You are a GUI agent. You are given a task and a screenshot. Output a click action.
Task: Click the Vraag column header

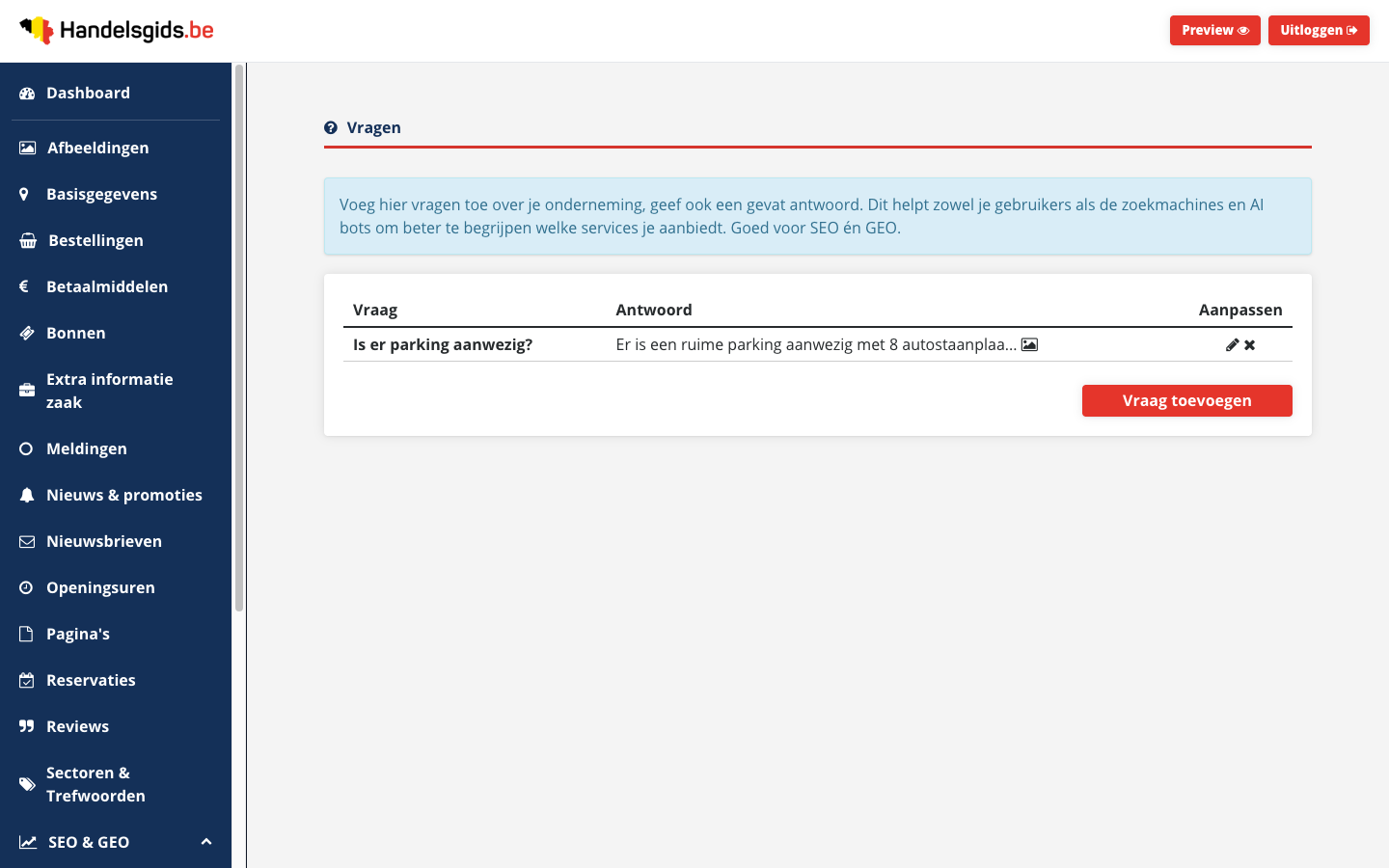point(375,310)
